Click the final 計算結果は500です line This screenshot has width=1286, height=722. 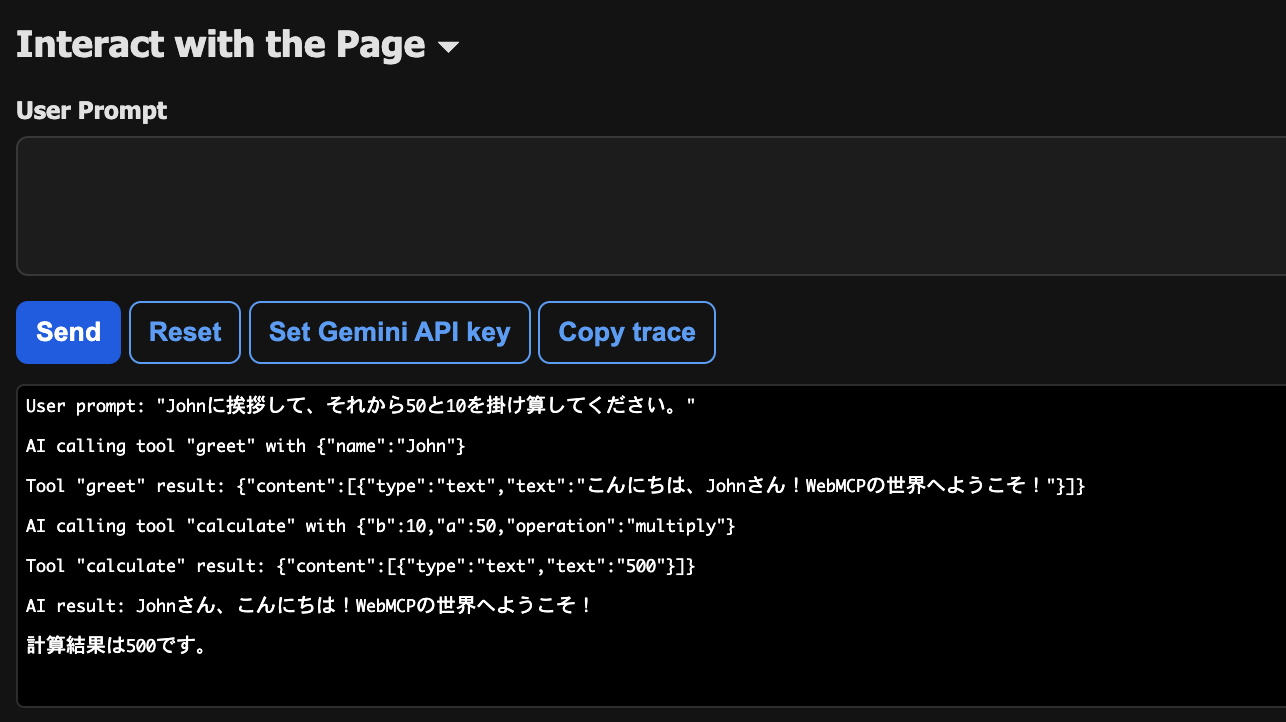click(x=117, y=646)
